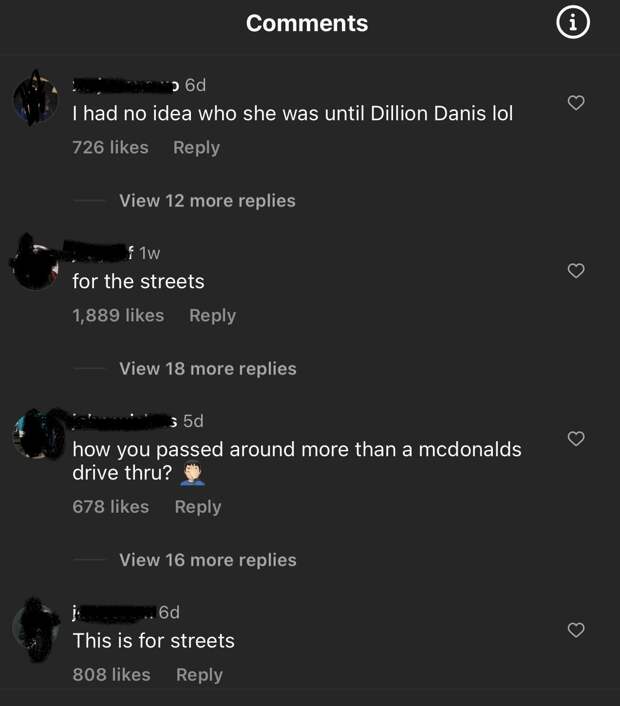Reply to the Dillion Danis comment
This screenshot has width=620, height=706.
(197, 148)
